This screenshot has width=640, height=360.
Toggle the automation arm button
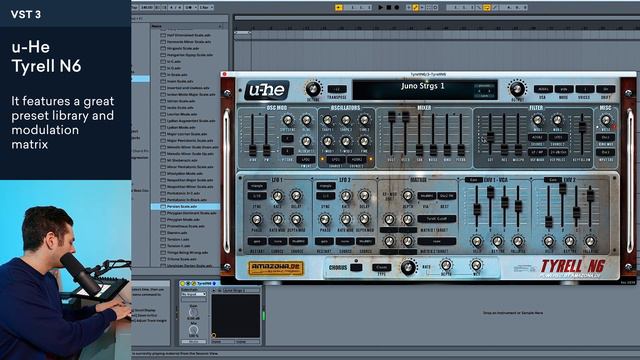[x=416, y=7]
